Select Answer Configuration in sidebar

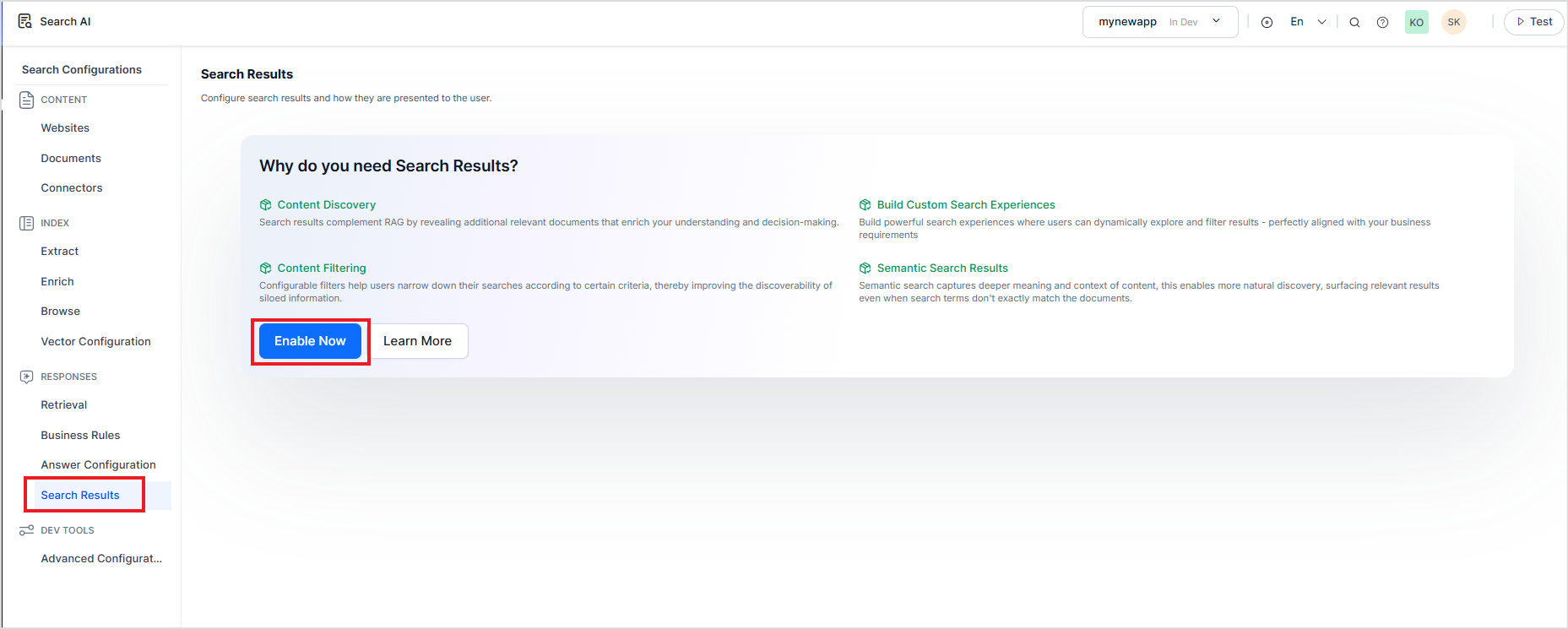(98, 465)
